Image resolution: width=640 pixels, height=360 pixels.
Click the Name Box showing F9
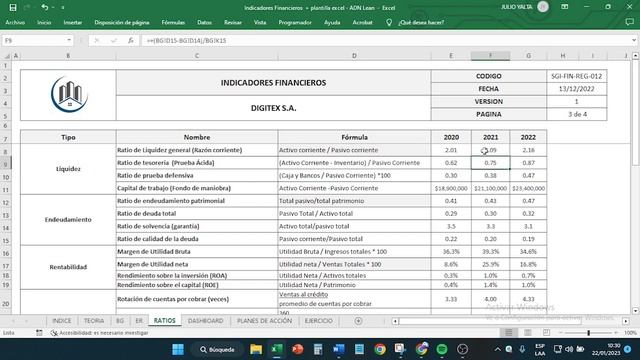pyautogui.click(x=33, y=40)
